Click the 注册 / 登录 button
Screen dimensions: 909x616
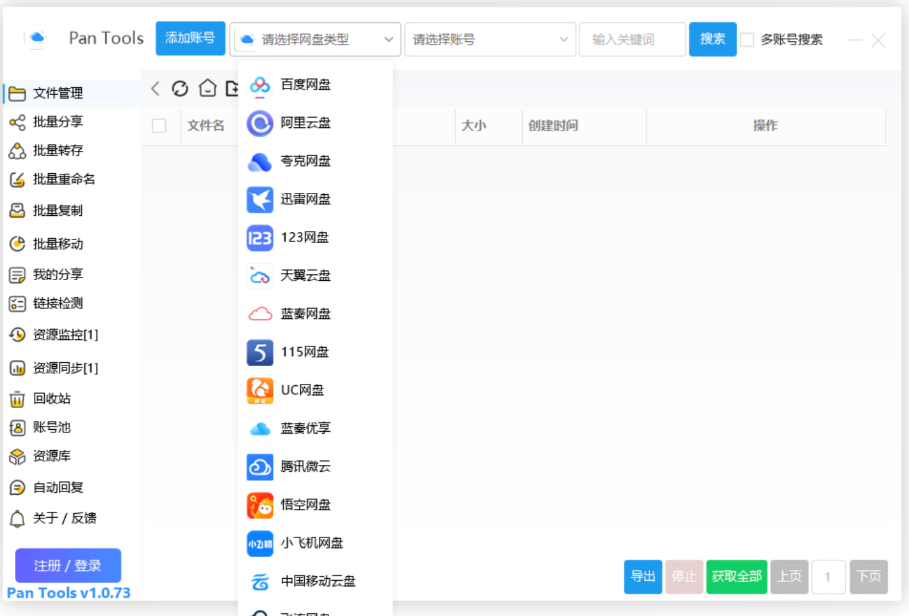[x=68, y=566]
